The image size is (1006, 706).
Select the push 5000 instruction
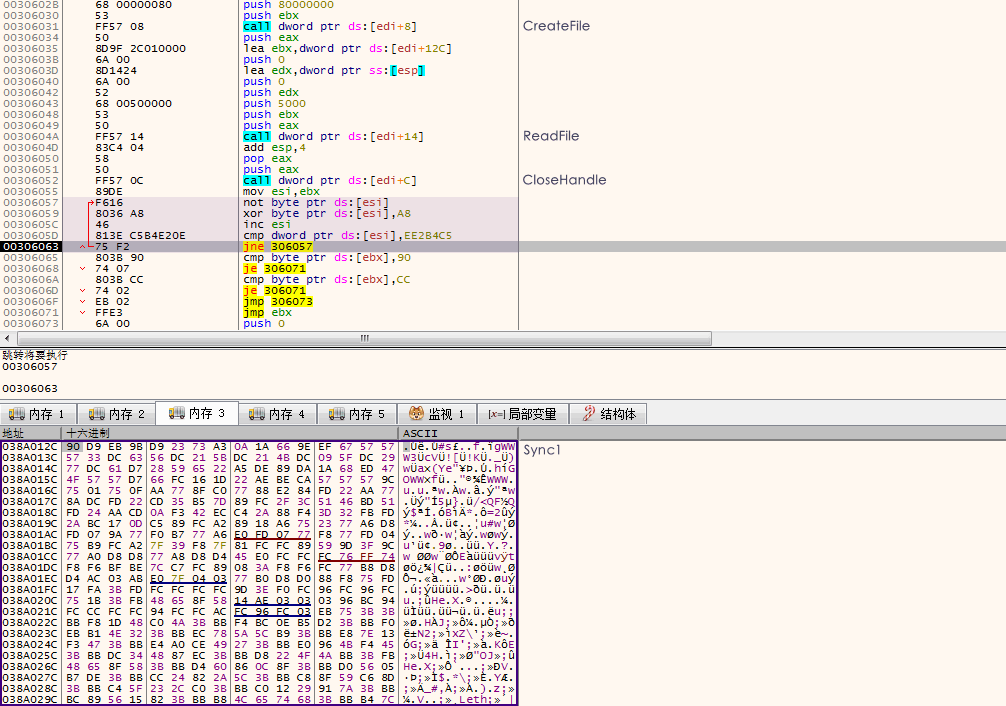click(274, 103)
